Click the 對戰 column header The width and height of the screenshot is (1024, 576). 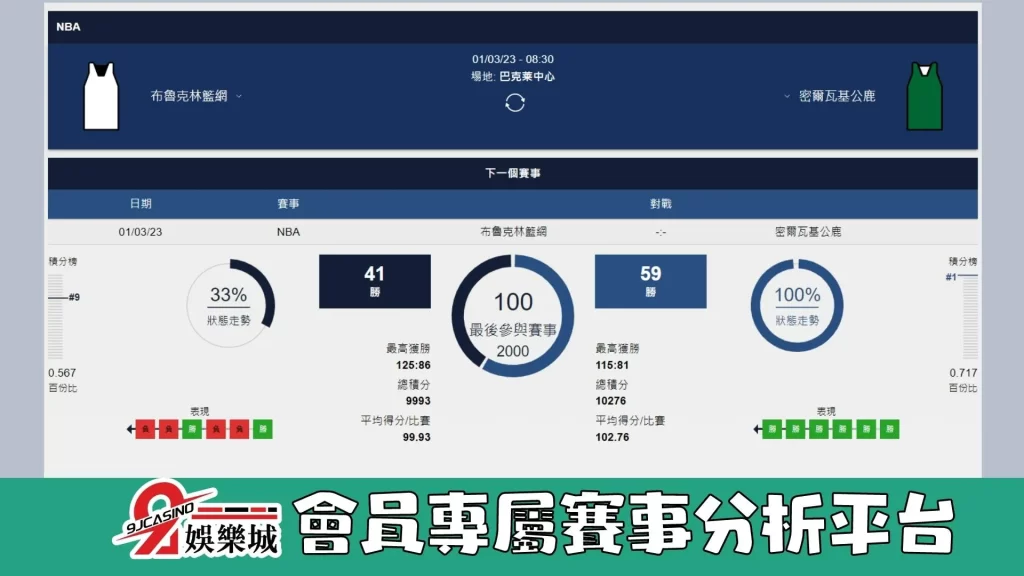point(663,203)
